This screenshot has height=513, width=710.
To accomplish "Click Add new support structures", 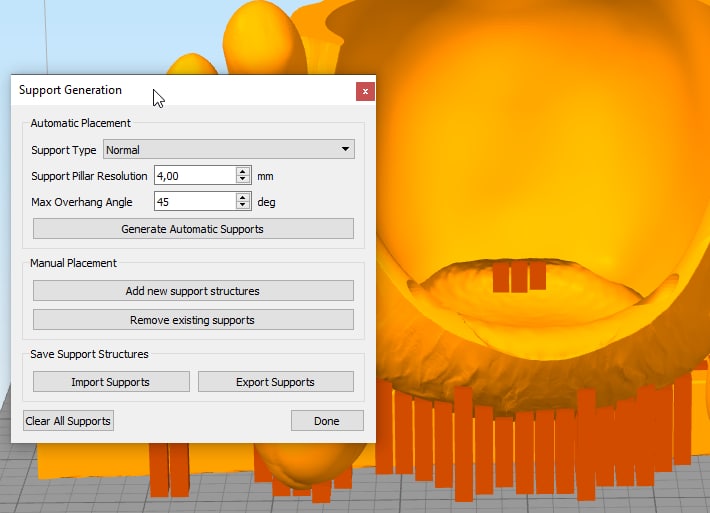I will [193, 291].
